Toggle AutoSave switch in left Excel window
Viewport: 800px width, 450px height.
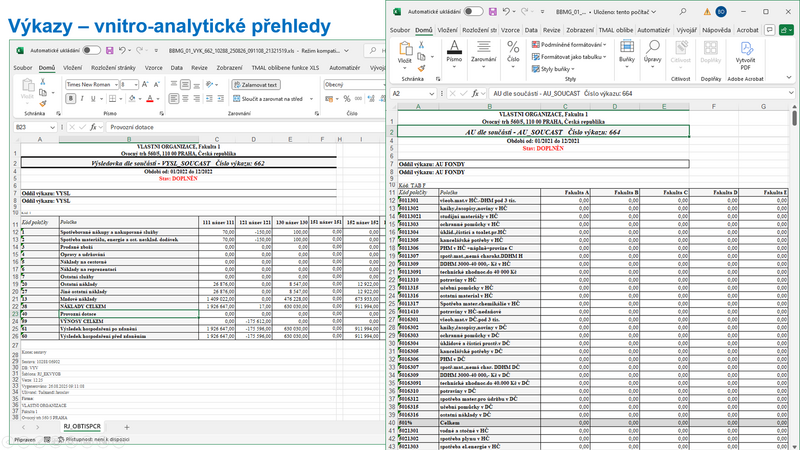(91, 50)
